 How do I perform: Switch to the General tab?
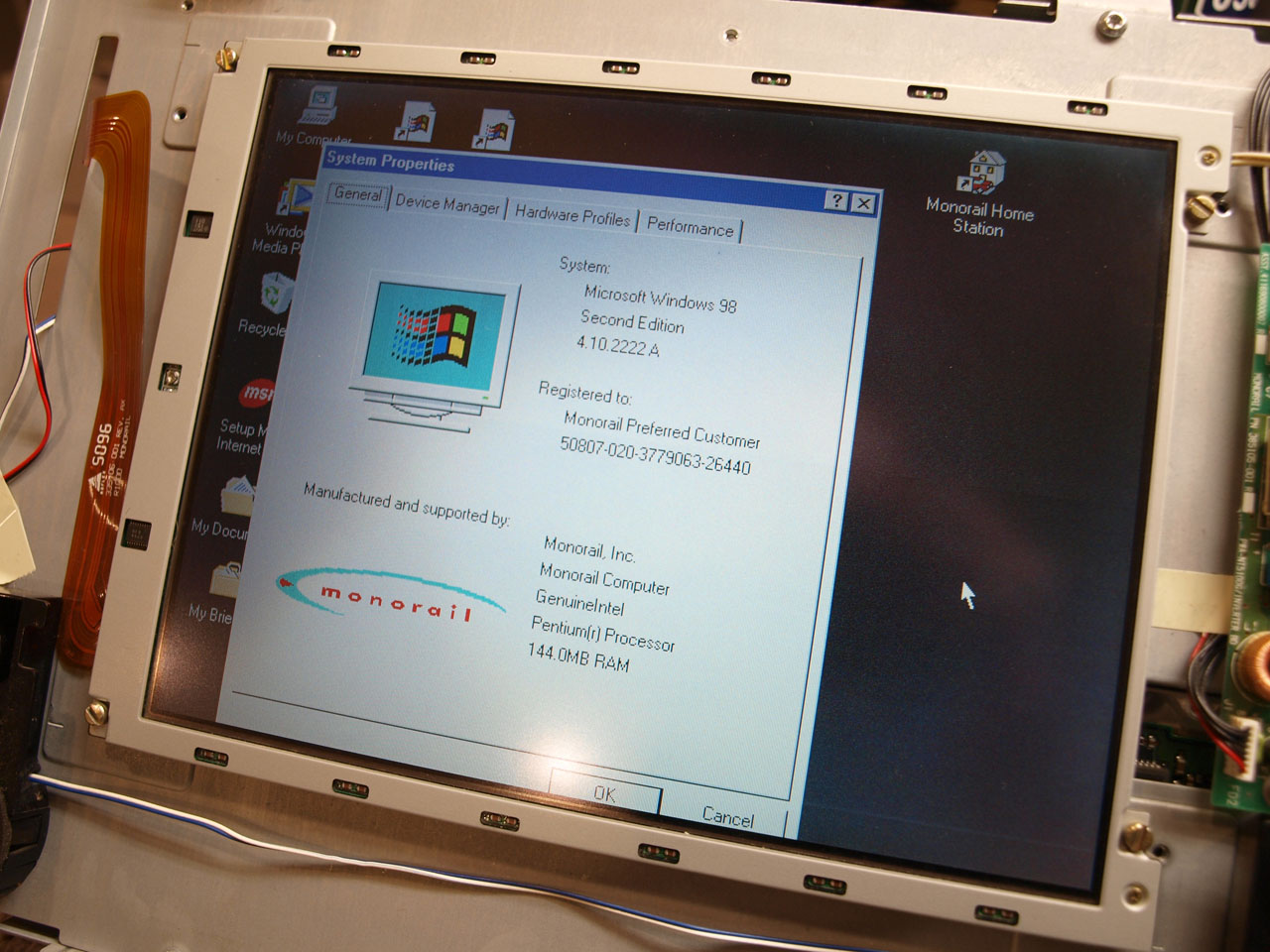click(x=358, y=195)
